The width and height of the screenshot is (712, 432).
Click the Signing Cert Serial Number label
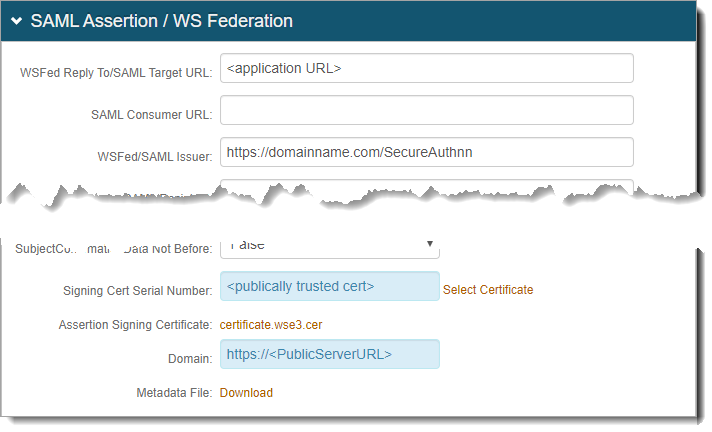pyautogui.click(x=137, y=291)
